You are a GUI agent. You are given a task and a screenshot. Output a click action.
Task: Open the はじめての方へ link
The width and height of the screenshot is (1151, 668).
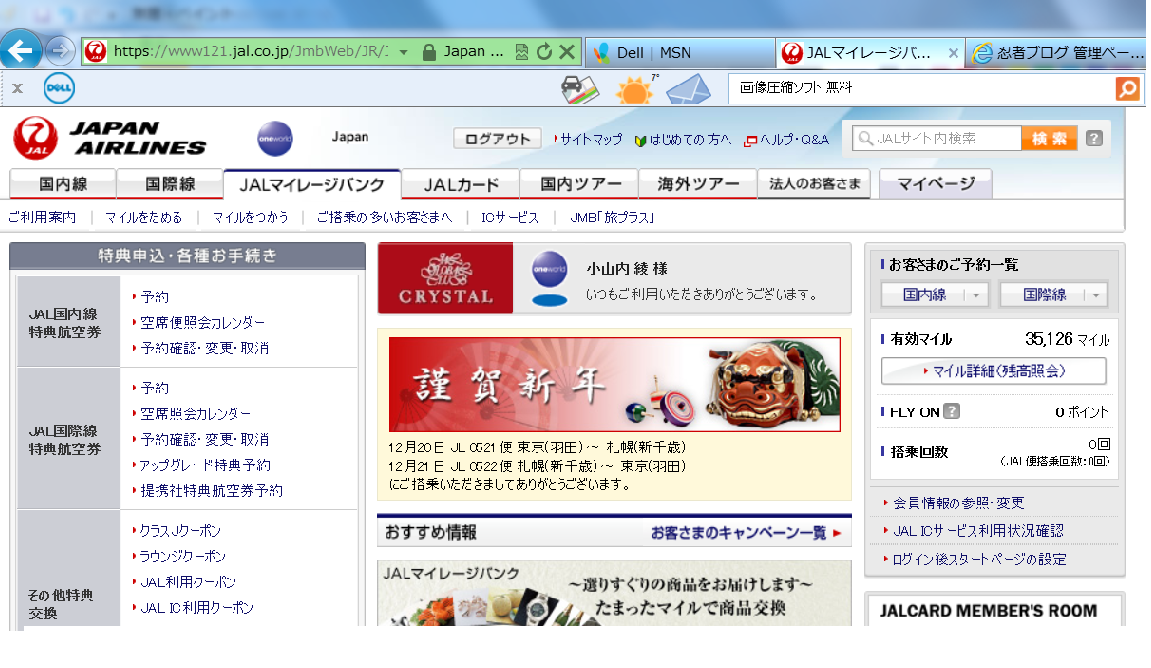689,139
